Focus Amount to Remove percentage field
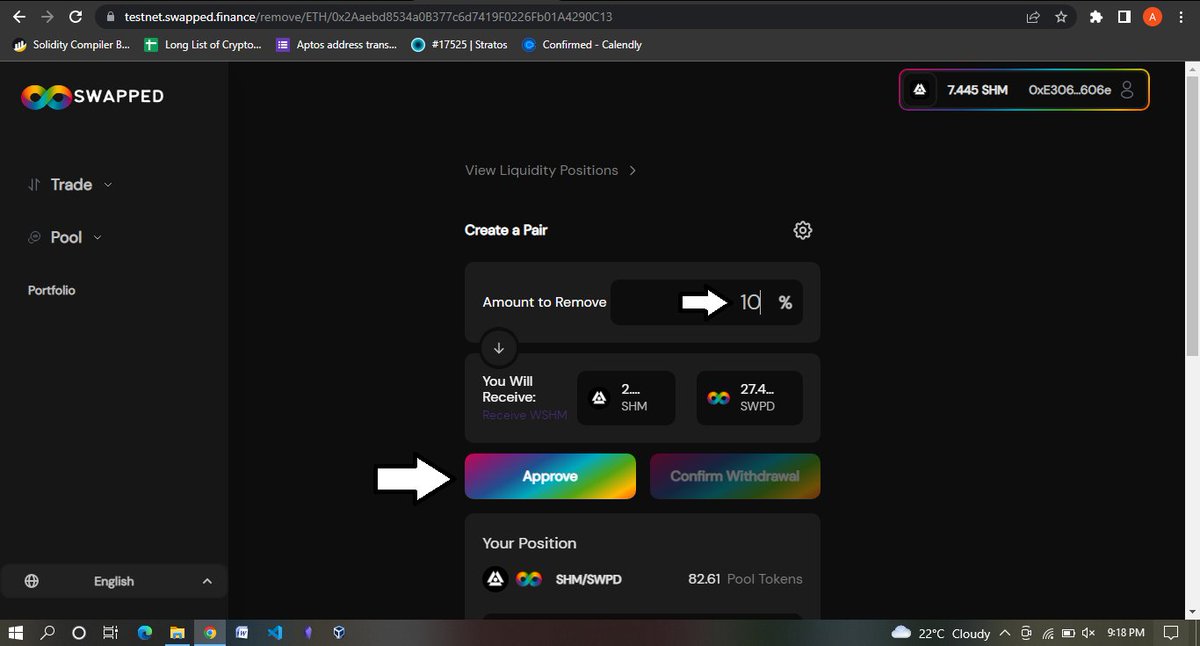The image size is (1200, 646). [x=706, y=302]
